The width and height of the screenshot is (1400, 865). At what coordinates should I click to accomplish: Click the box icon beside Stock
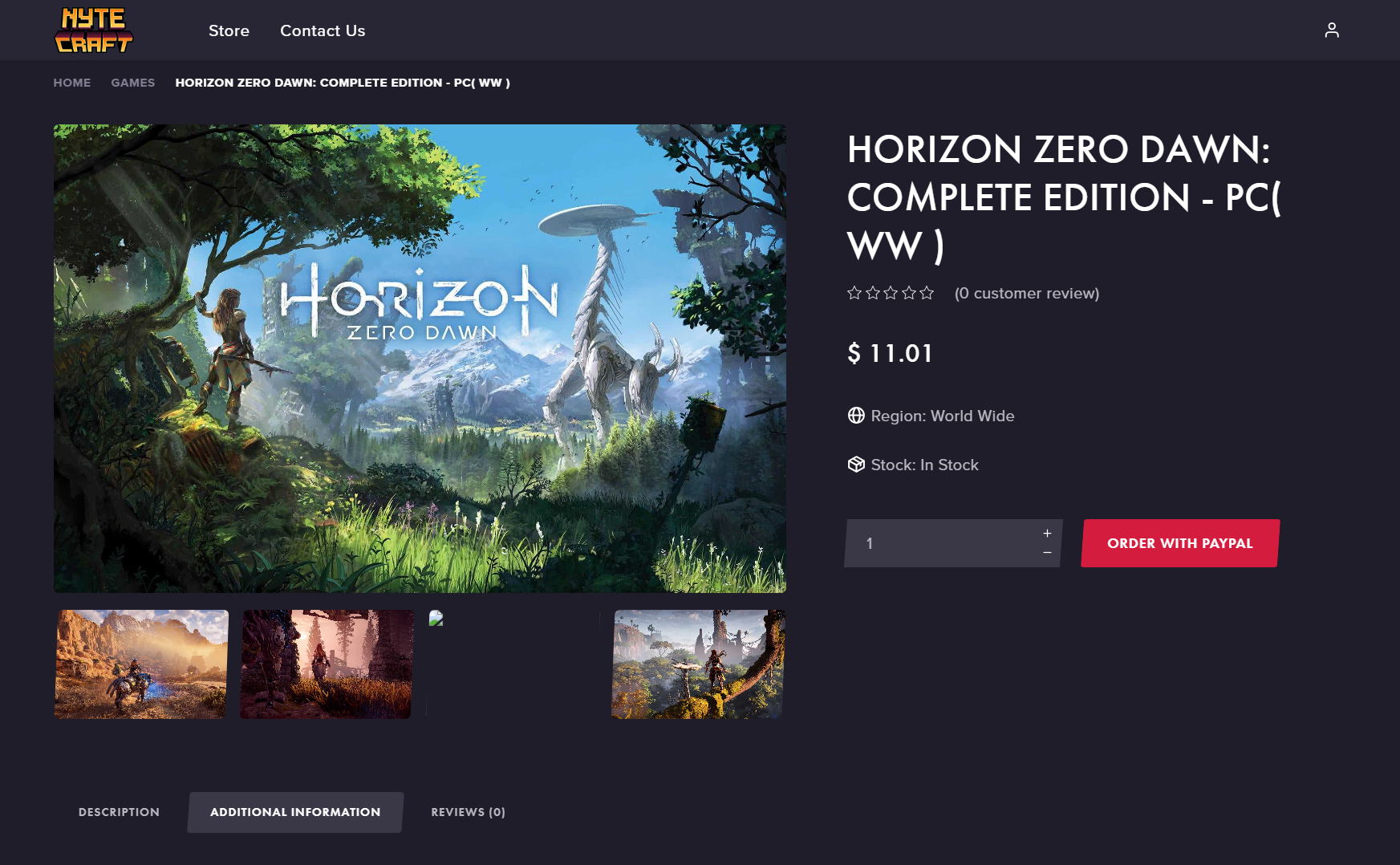[856, 465]
